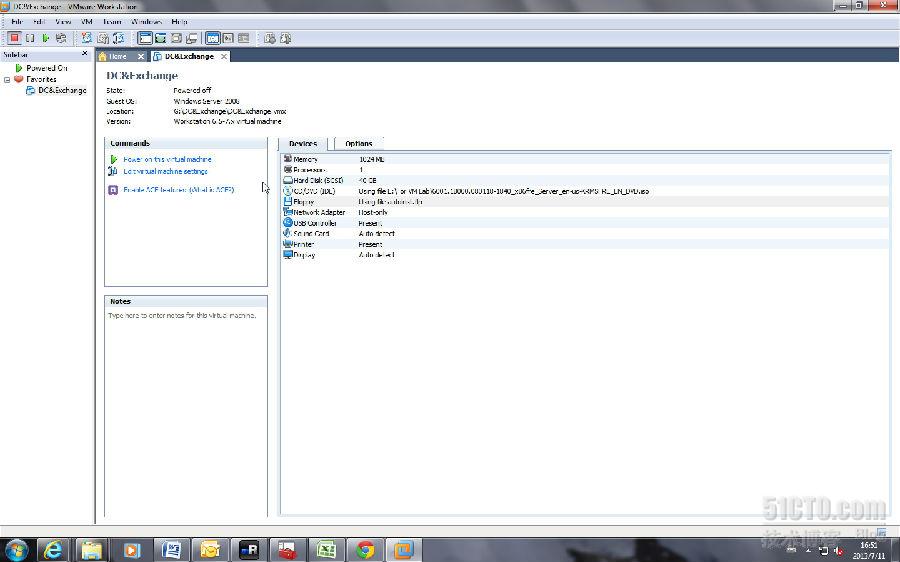Close the DC&Exchange tab

coord(224,56)
